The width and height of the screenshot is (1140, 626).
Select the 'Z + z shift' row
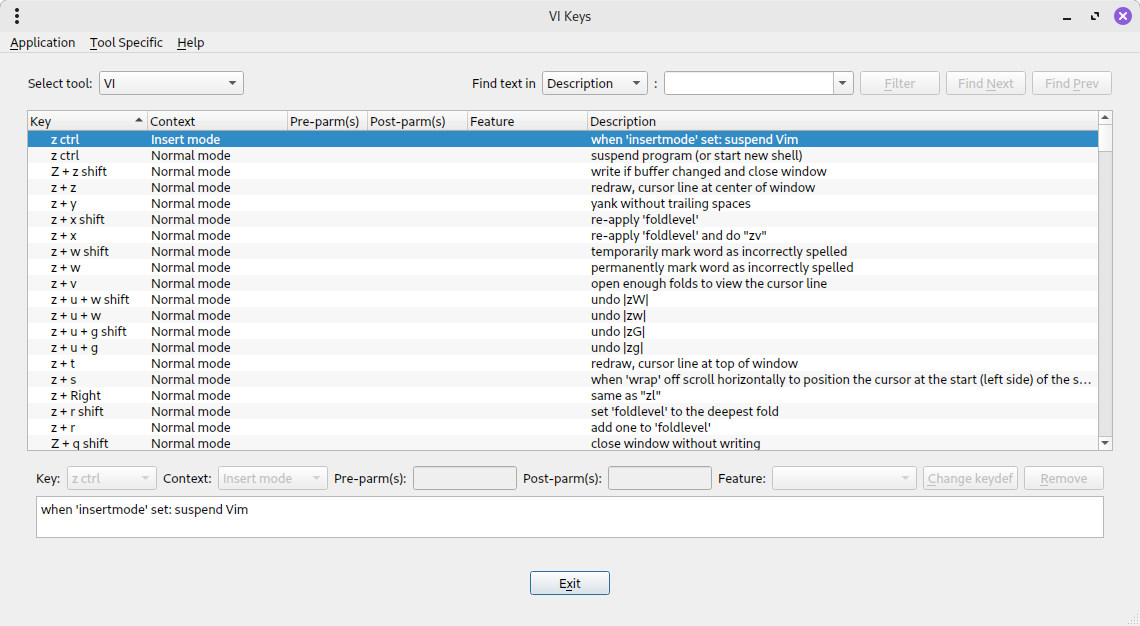click(x=563, y=171)
